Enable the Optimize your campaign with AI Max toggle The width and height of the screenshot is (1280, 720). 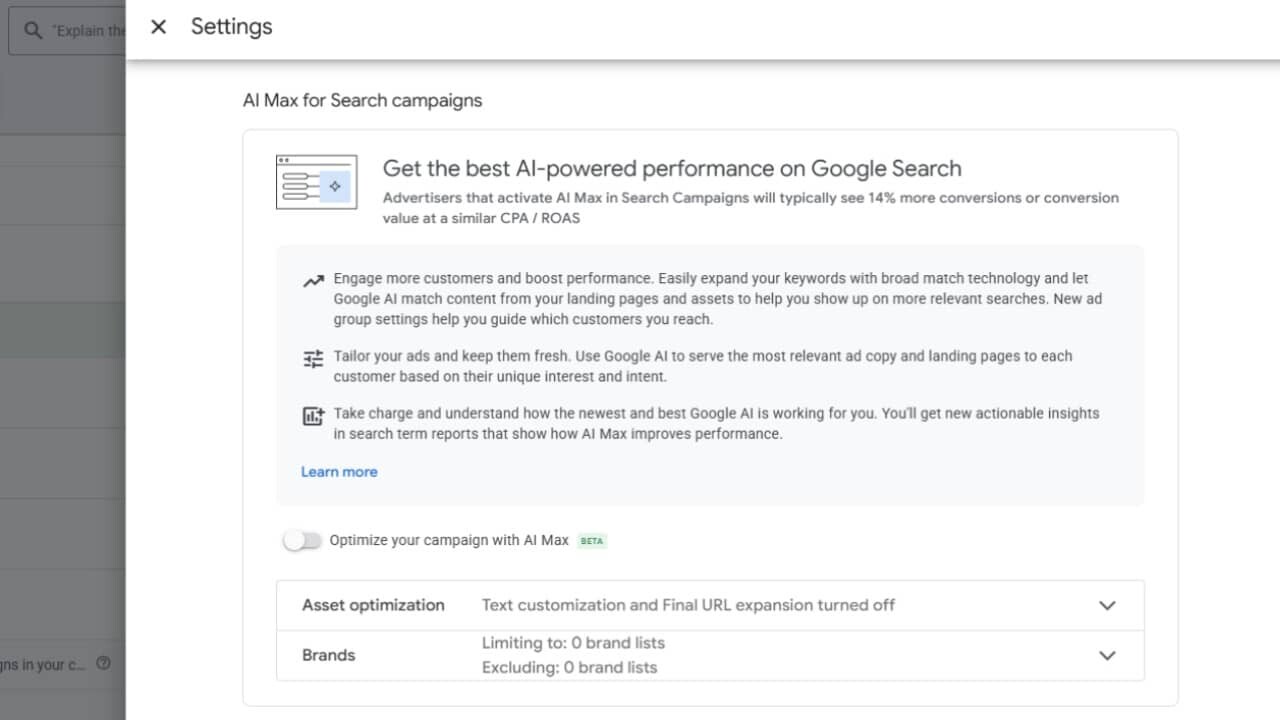302,541
